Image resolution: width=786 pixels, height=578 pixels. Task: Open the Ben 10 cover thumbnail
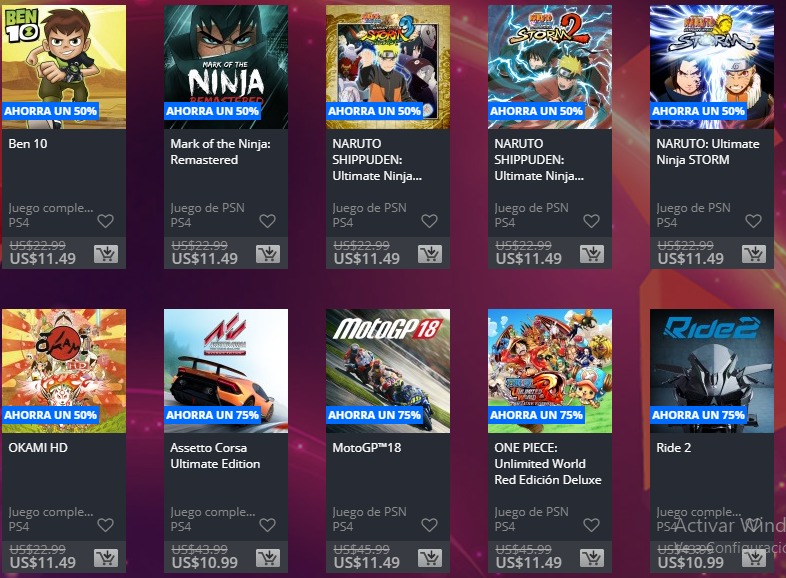click(x=64, y=67)
